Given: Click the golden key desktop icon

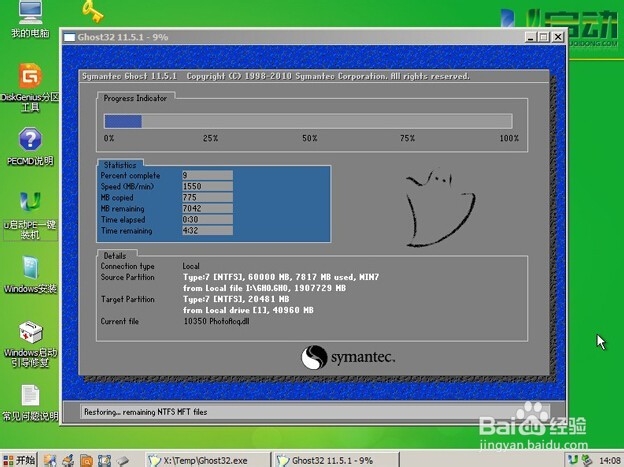Looking at the screenshot, I should tap(93, 11).
